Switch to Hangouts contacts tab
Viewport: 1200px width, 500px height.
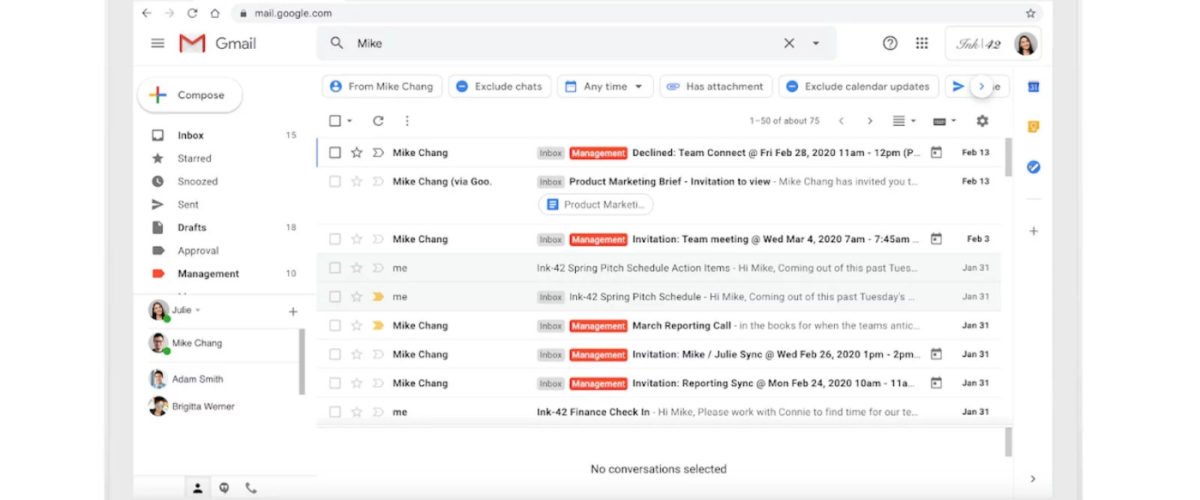pyautogui.click(x=198, y=488)
